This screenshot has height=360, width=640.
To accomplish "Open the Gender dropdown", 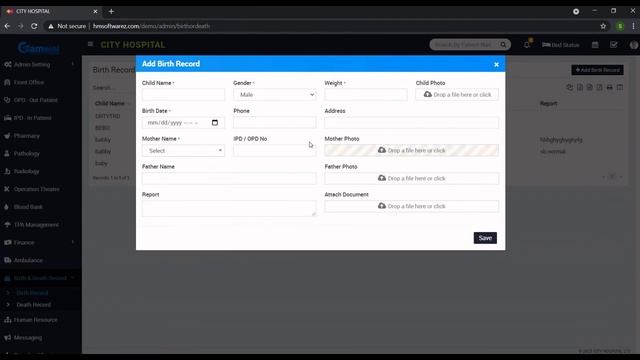I will (275, 95).
